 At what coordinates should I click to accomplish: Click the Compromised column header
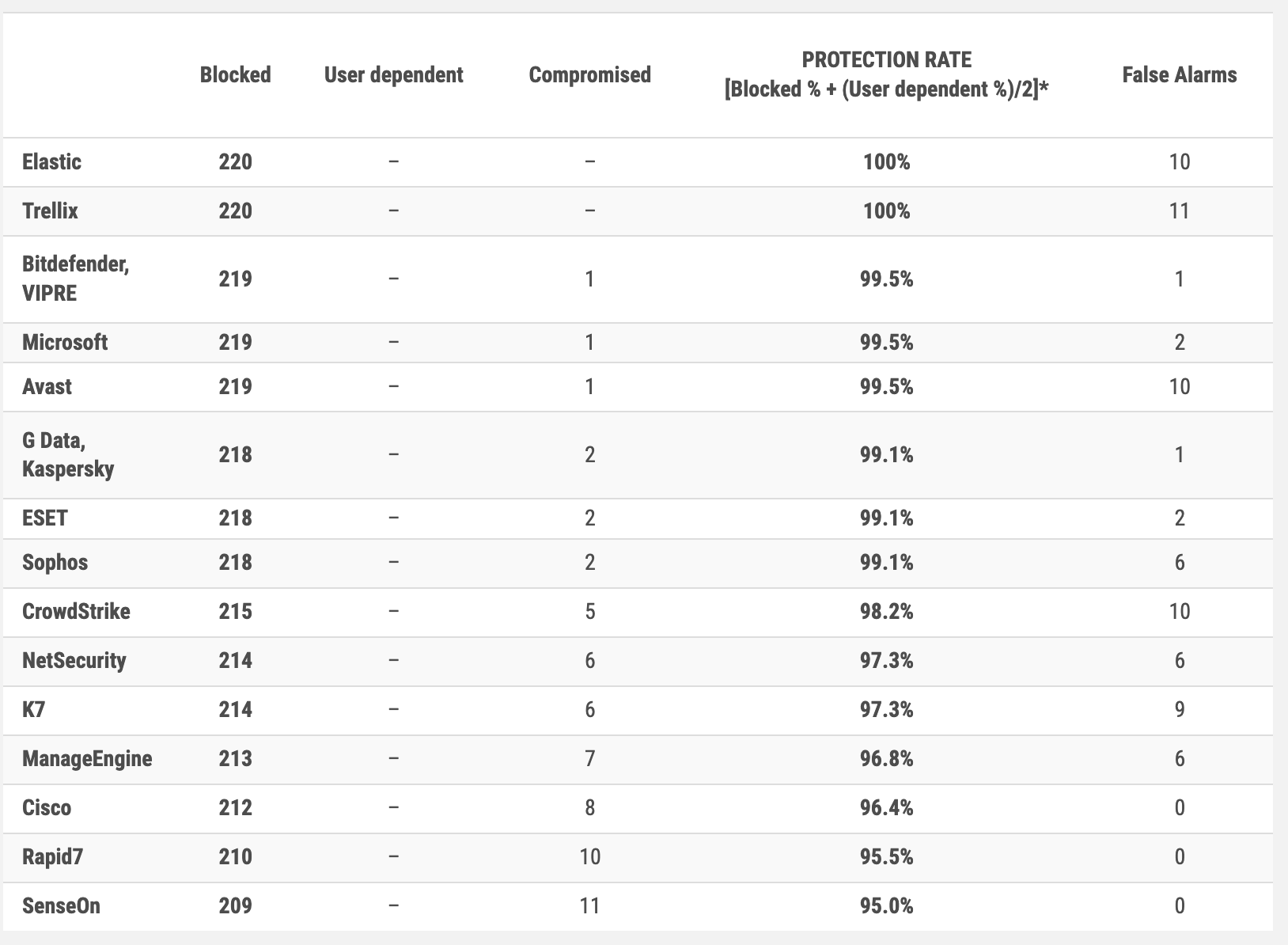589,75
